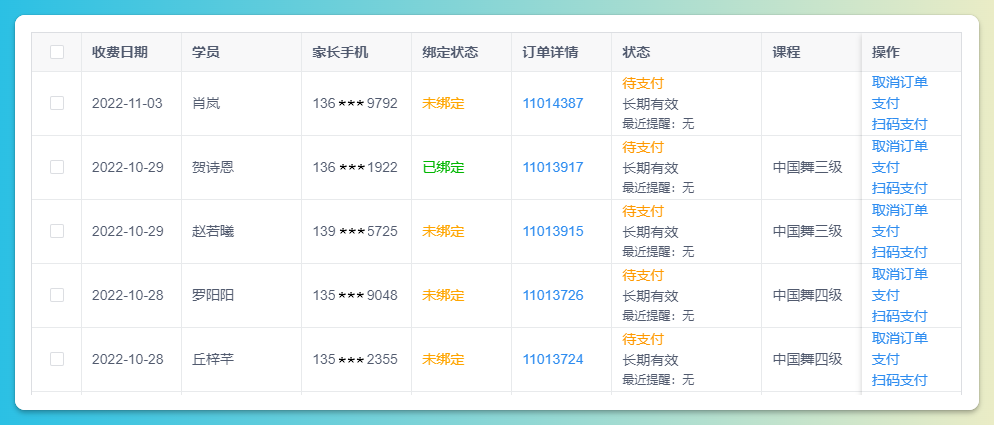The width and height of the screenshot is (994, 425).
Task: Click 支付 for 贺诗恩's order
Action: click(x=886, y=167)
